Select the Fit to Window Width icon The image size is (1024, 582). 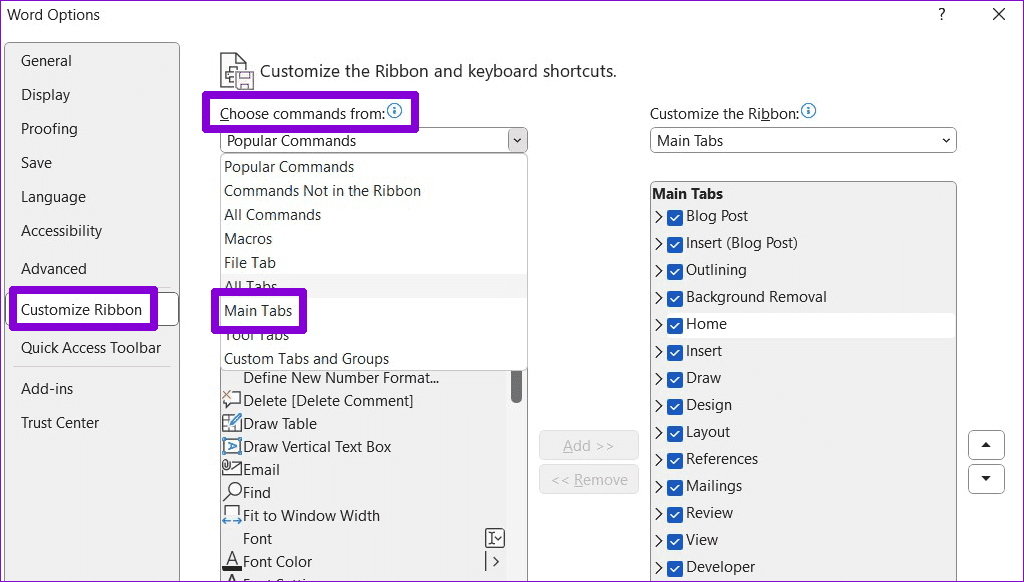(232, 515)
